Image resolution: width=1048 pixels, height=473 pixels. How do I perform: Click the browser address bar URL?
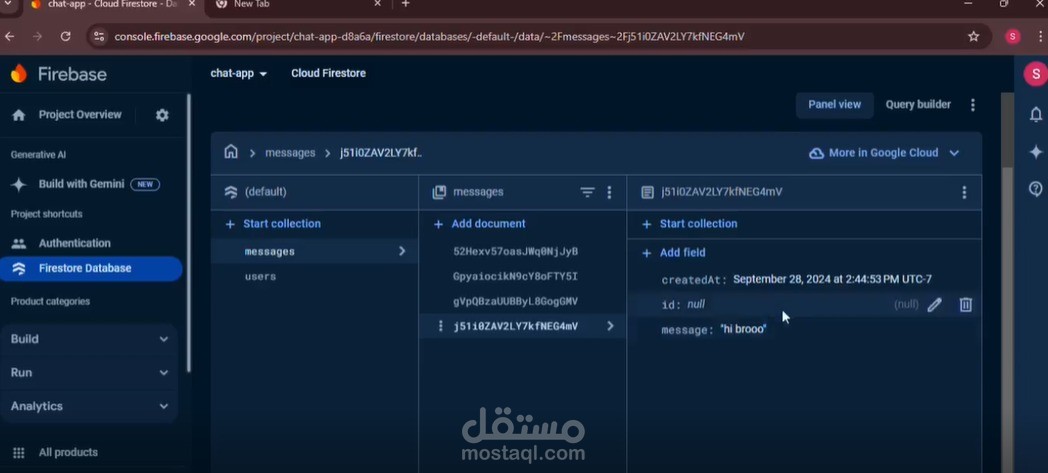(429, 37)
